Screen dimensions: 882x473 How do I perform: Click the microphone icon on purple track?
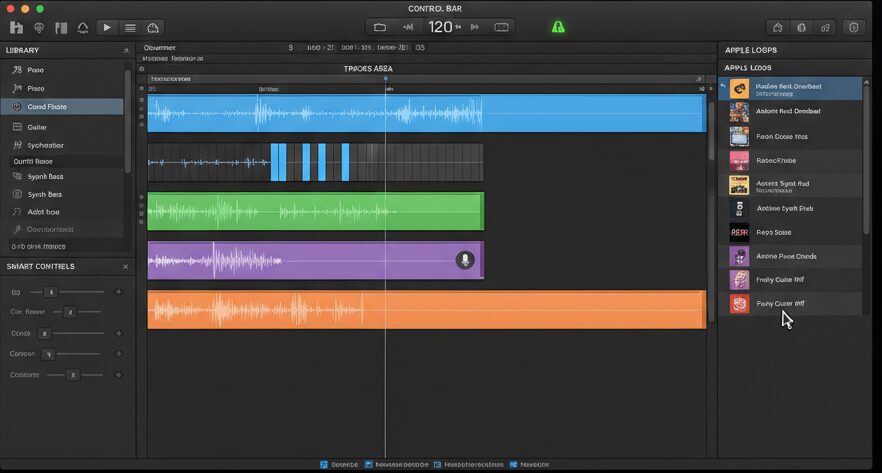[x=464, y=260]
